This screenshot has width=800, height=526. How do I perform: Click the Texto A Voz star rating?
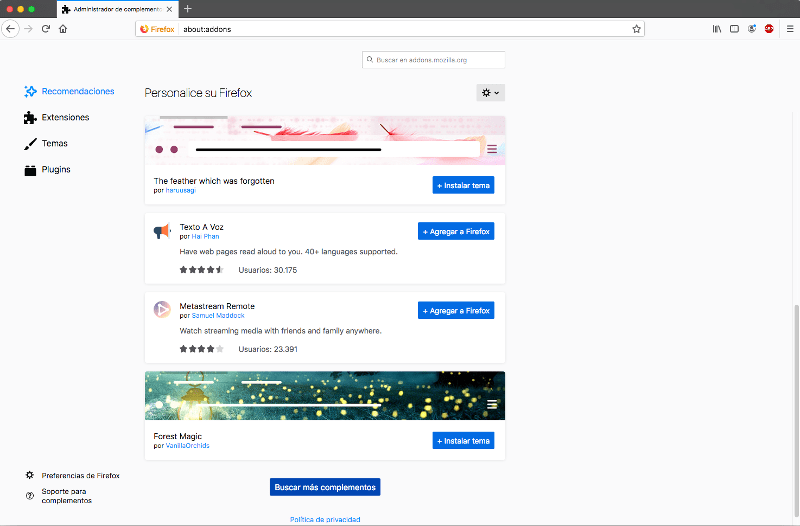[202, 270]
